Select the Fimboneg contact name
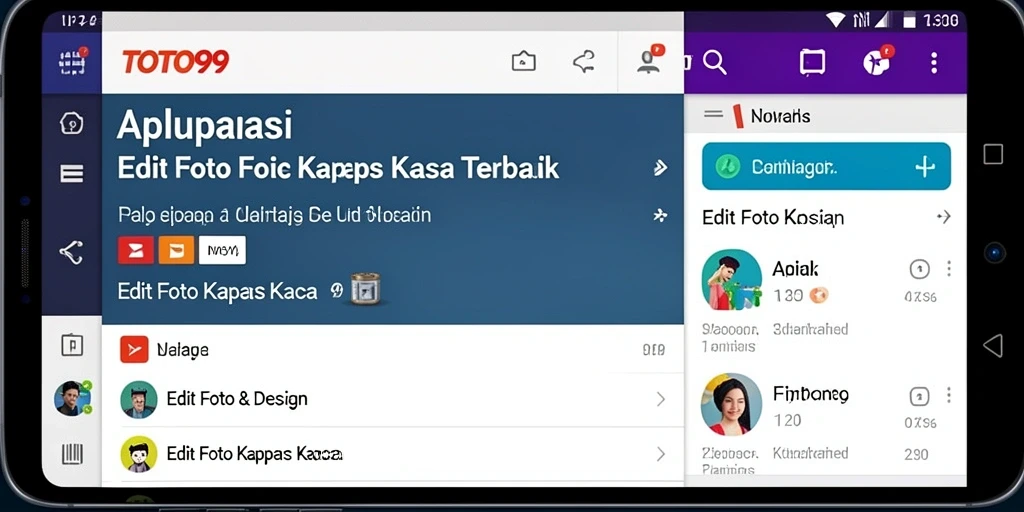 810,394
